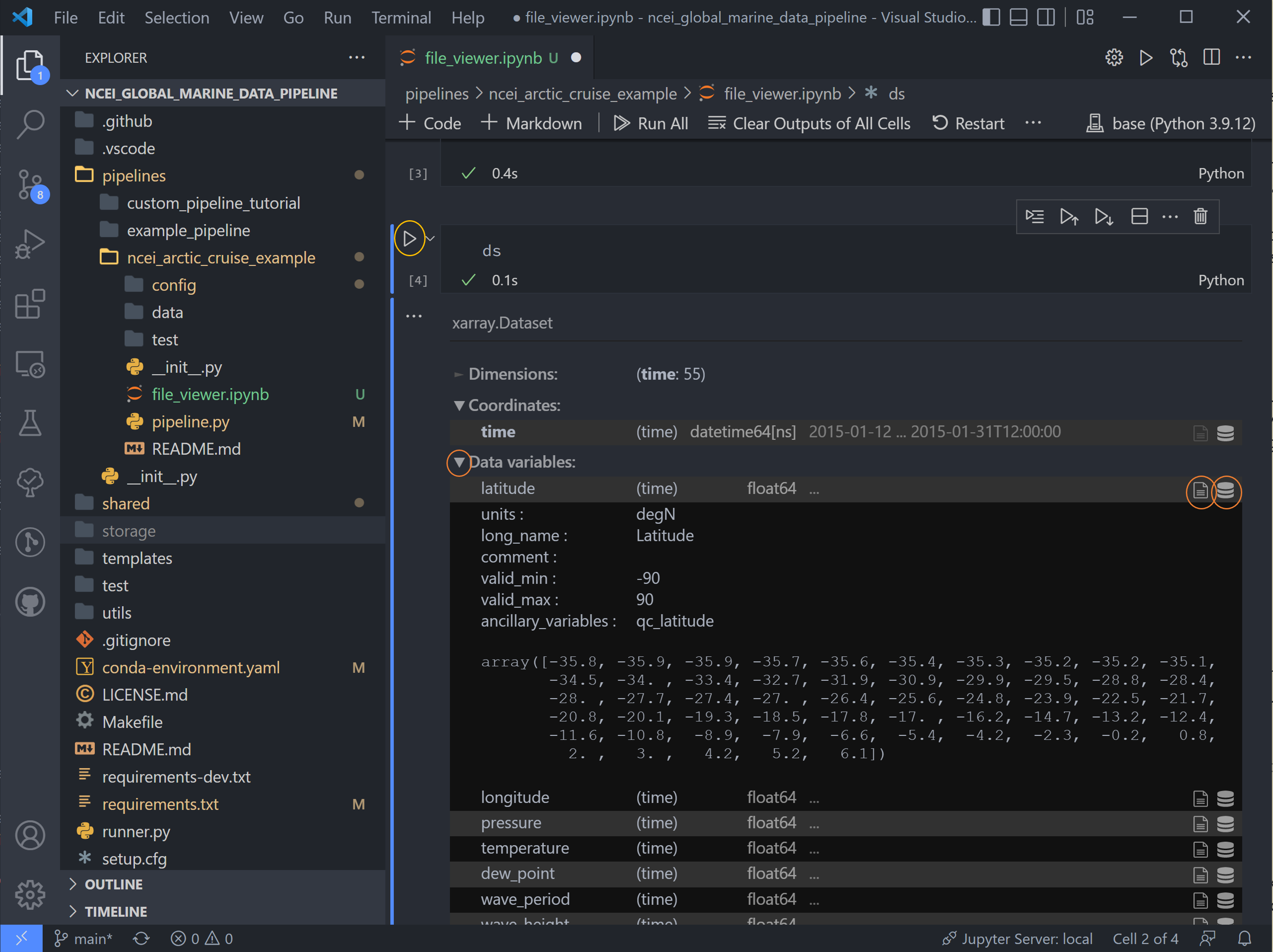Select the file_viewer.ipynb editor tab
Viewport: 1273px width, 952px height.
pyautogui.click(x=489, y=58)
